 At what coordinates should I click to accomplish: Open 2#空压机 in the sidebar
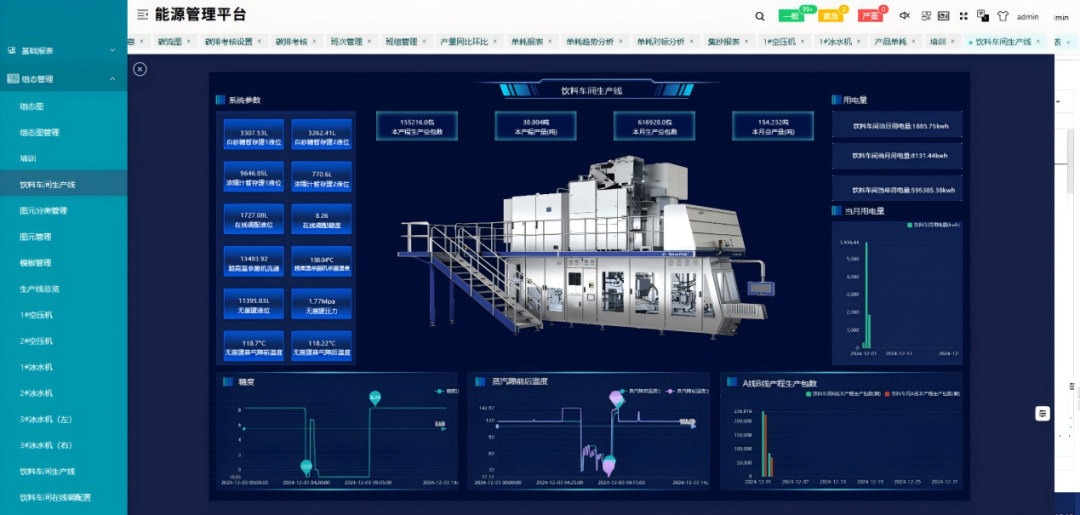tap(36, 341)
